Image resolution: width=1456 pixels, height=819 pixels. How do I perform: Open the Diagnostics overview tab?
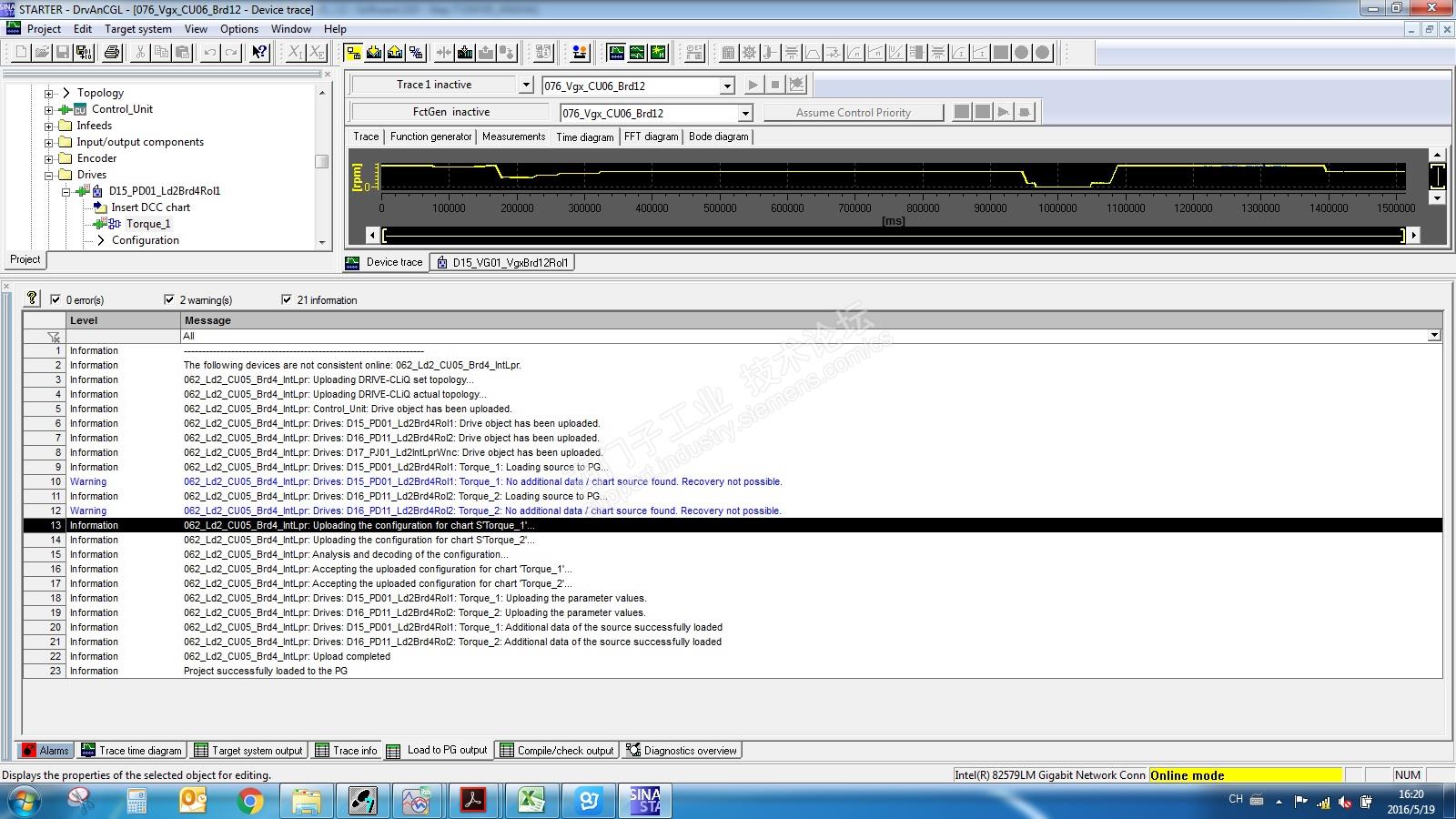click(x=682, y=751)
